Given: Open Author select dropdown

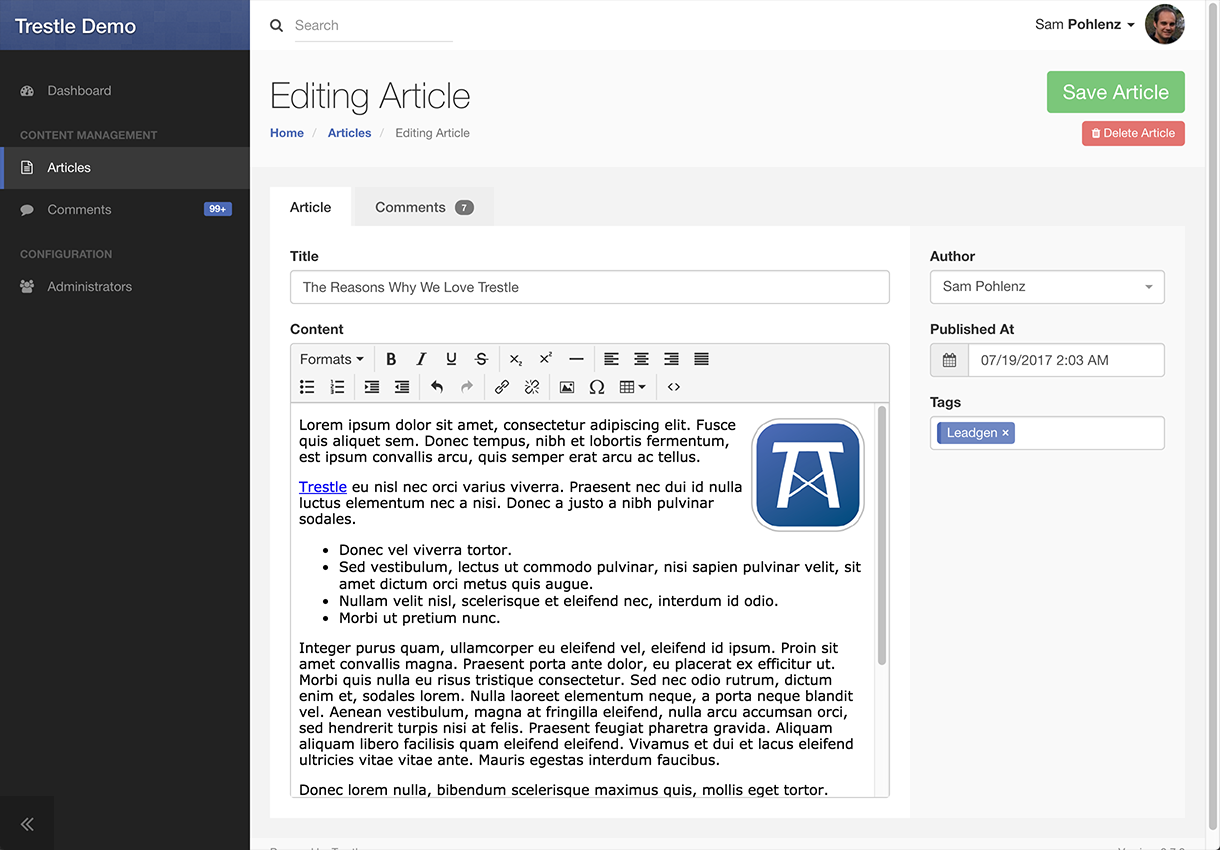Looking at the screenshot, I should coord(1047,287).
